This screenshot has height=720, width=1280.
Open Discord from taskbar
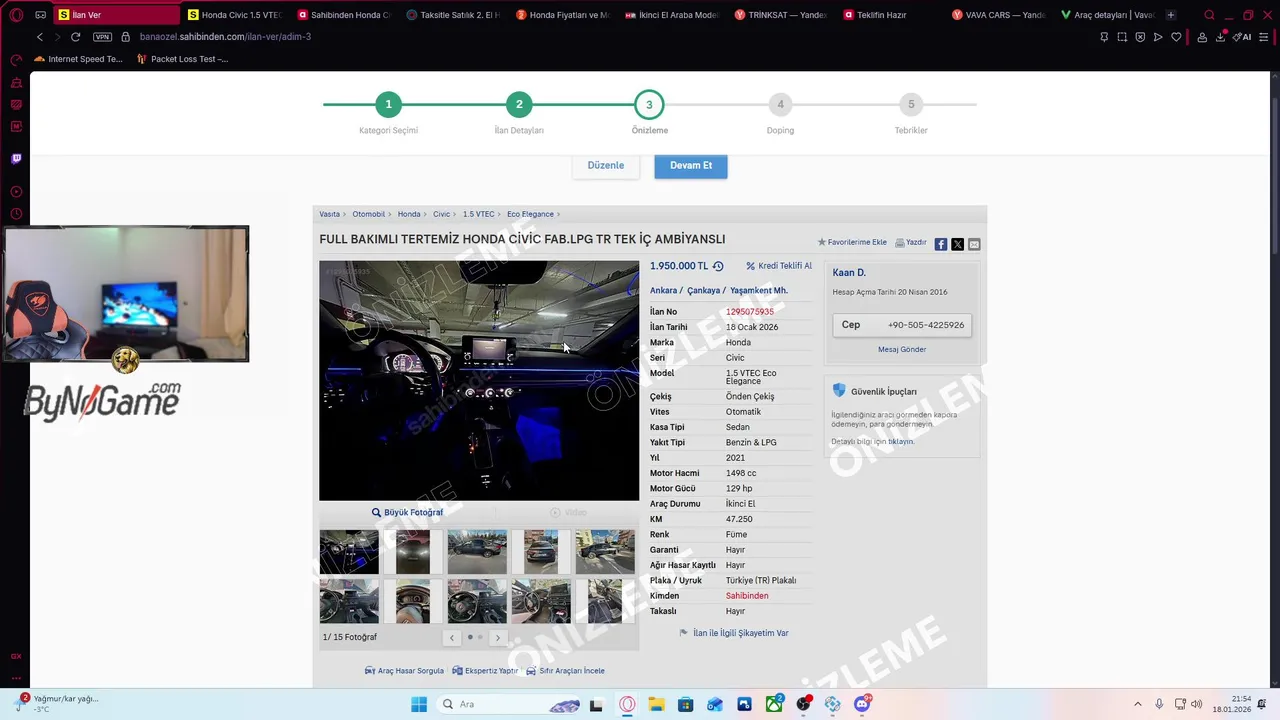tap(862, 704)
